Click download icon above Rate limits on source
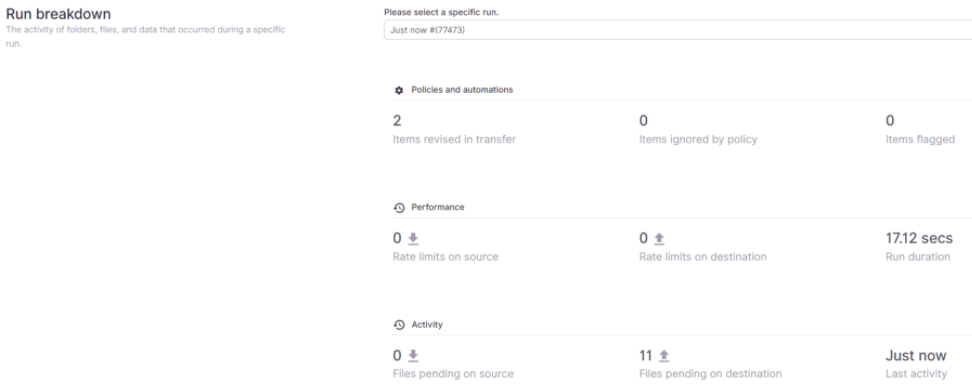 tap(413, 239)
